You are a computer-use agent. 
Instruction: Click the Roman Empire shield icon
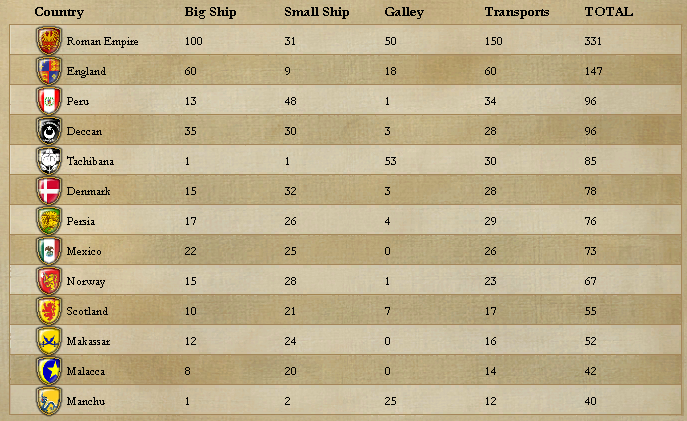point(49,41)
